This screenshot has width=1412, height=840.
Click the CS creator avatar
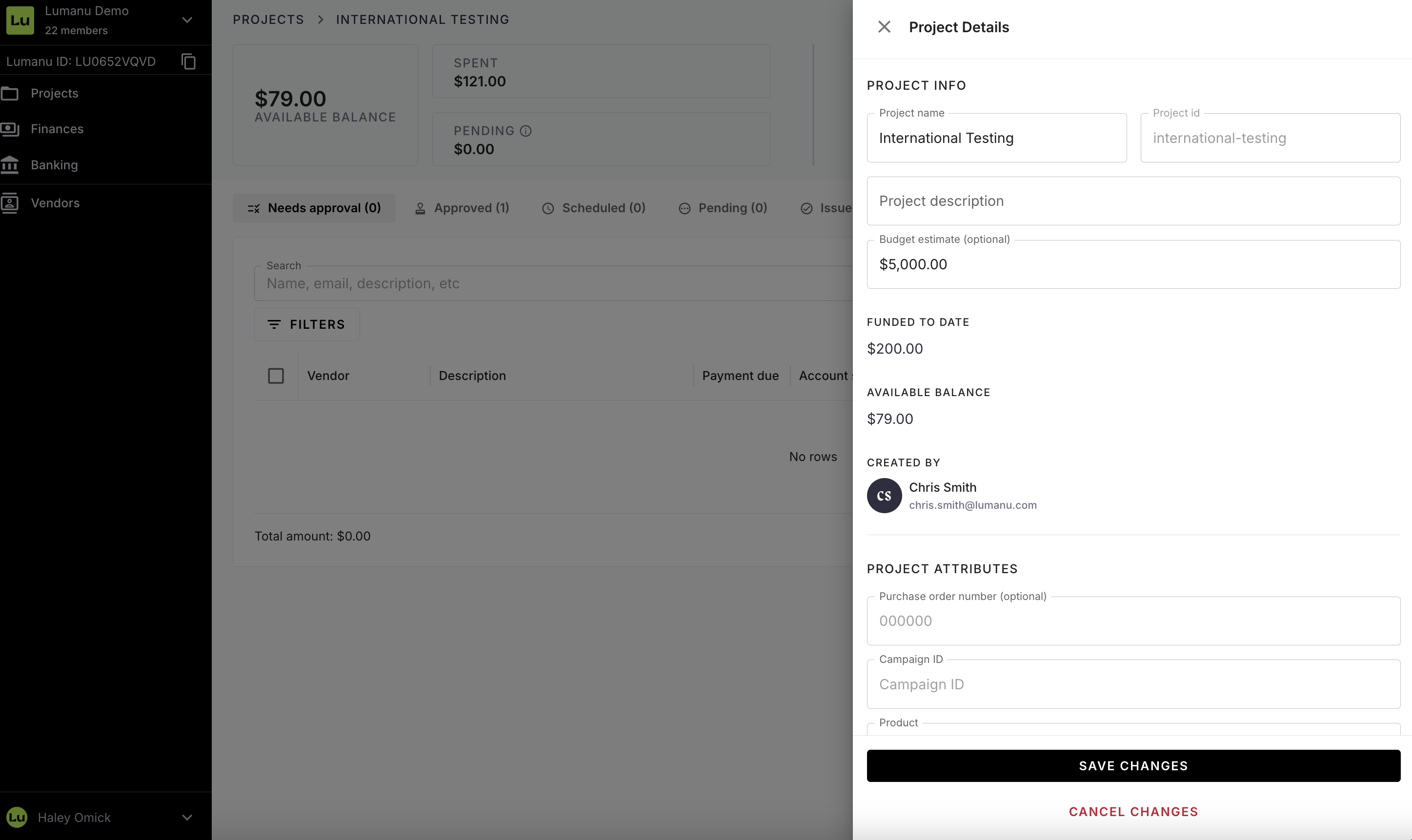coord(884,495)
